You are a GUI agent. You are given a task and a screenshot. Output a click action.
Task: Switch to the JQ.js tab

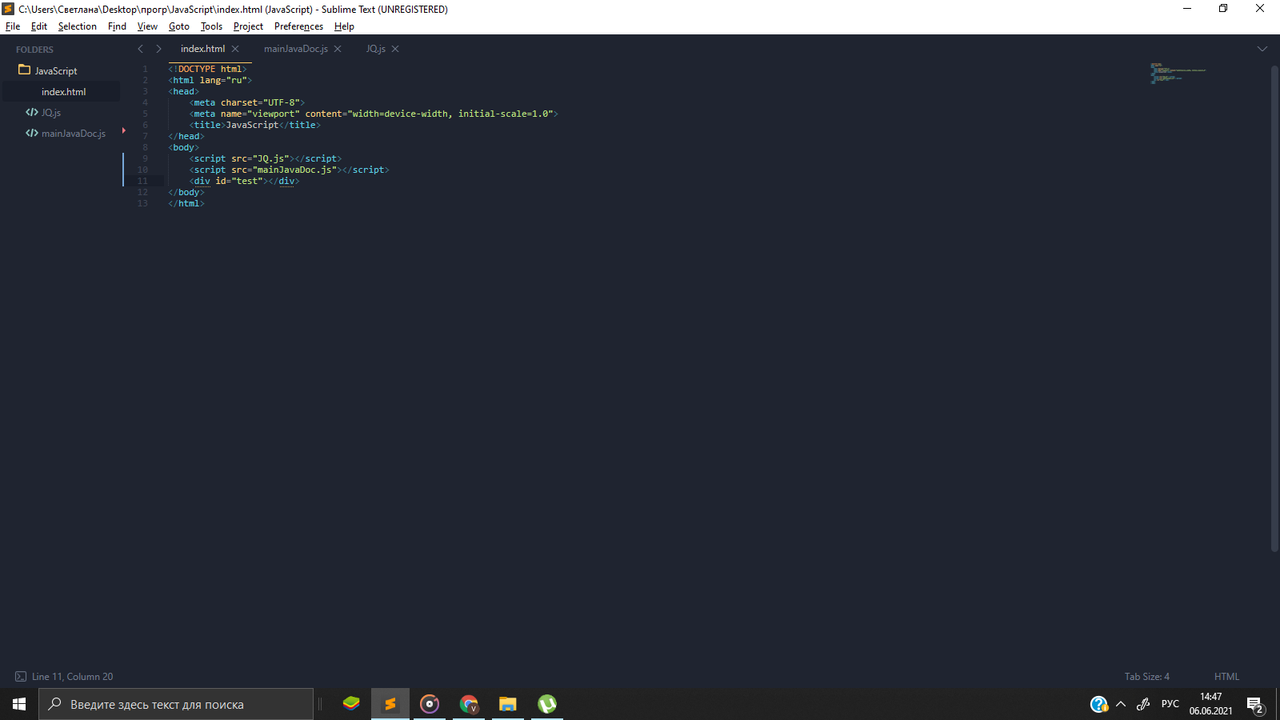(x=376, y=48)
